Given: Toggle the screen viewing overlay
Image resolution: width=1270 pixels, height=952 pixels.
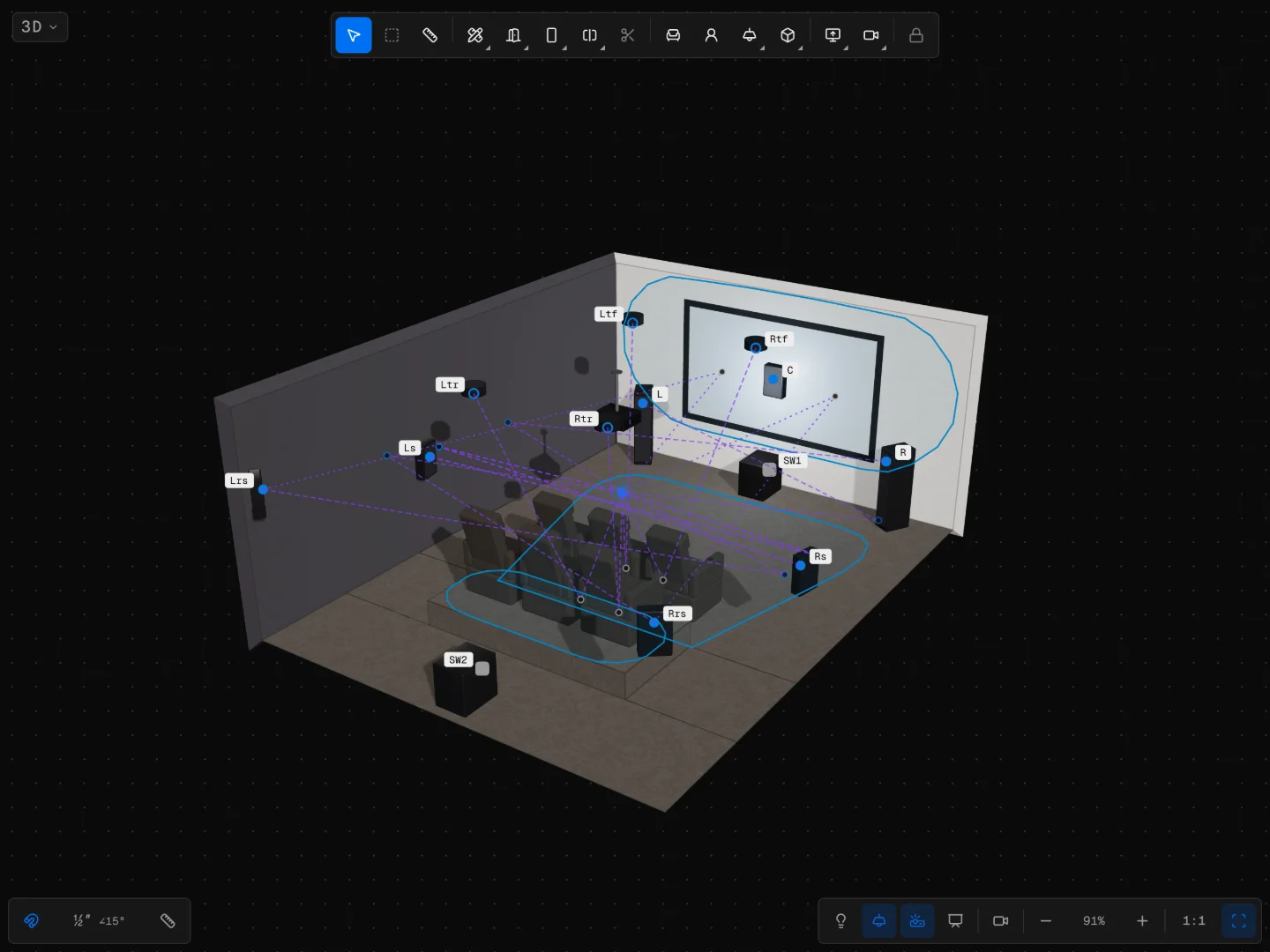Looking at the screenshot, I should click(955, 921).
